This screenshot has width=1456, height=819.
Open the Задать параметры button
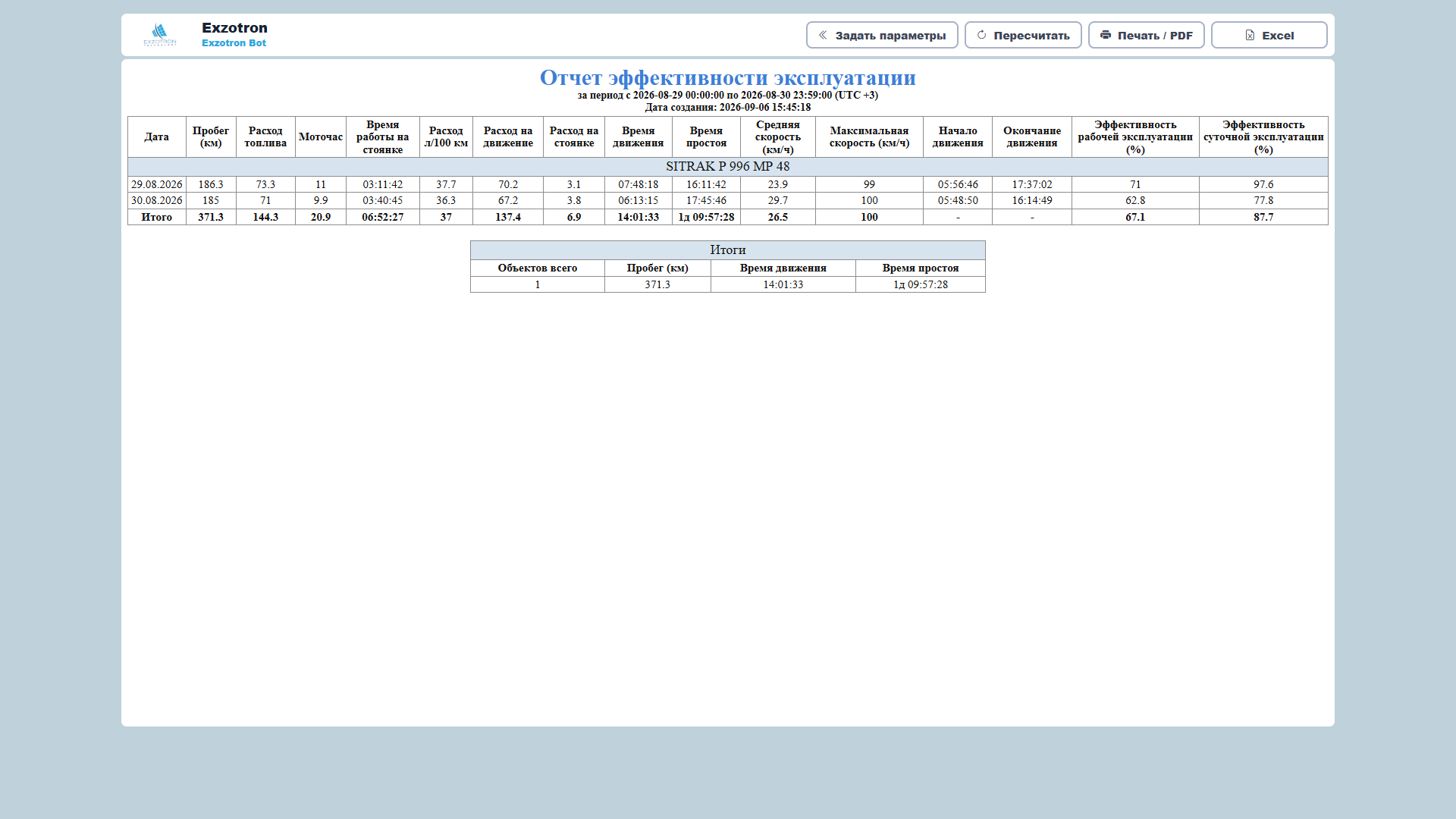[882, 35]
